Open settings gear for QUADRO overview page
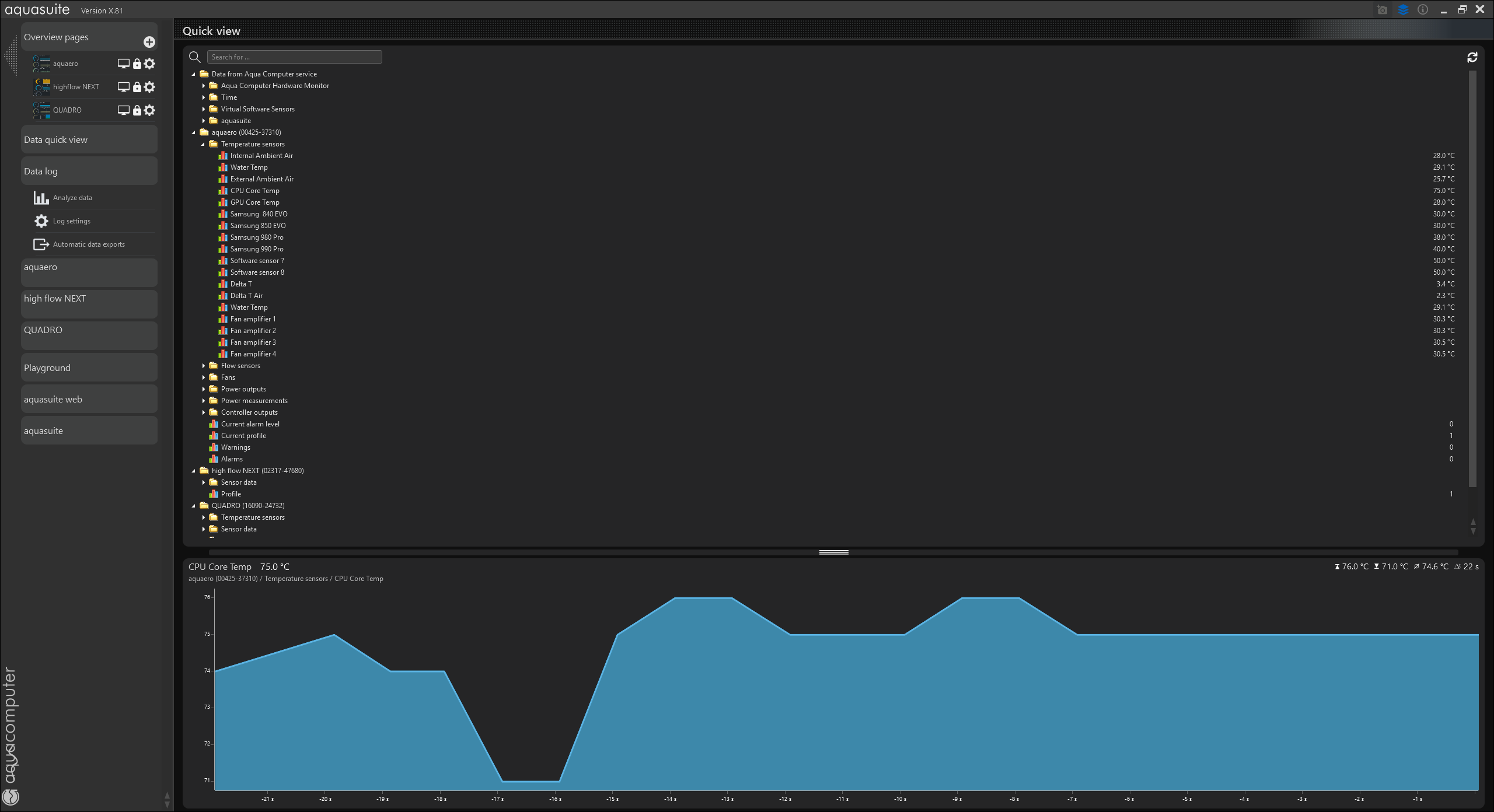 point(150,110)
